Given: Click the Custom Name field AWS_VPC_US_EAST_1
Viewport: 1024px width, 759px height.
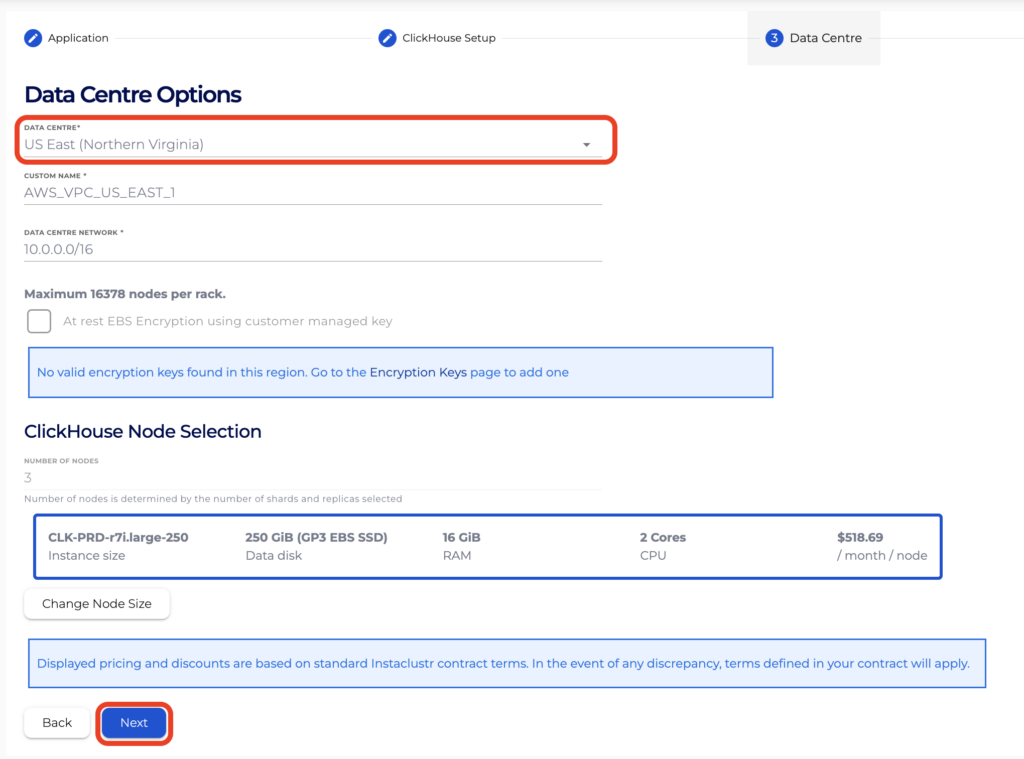Looking at the screenshot, I should pos(312,192).
